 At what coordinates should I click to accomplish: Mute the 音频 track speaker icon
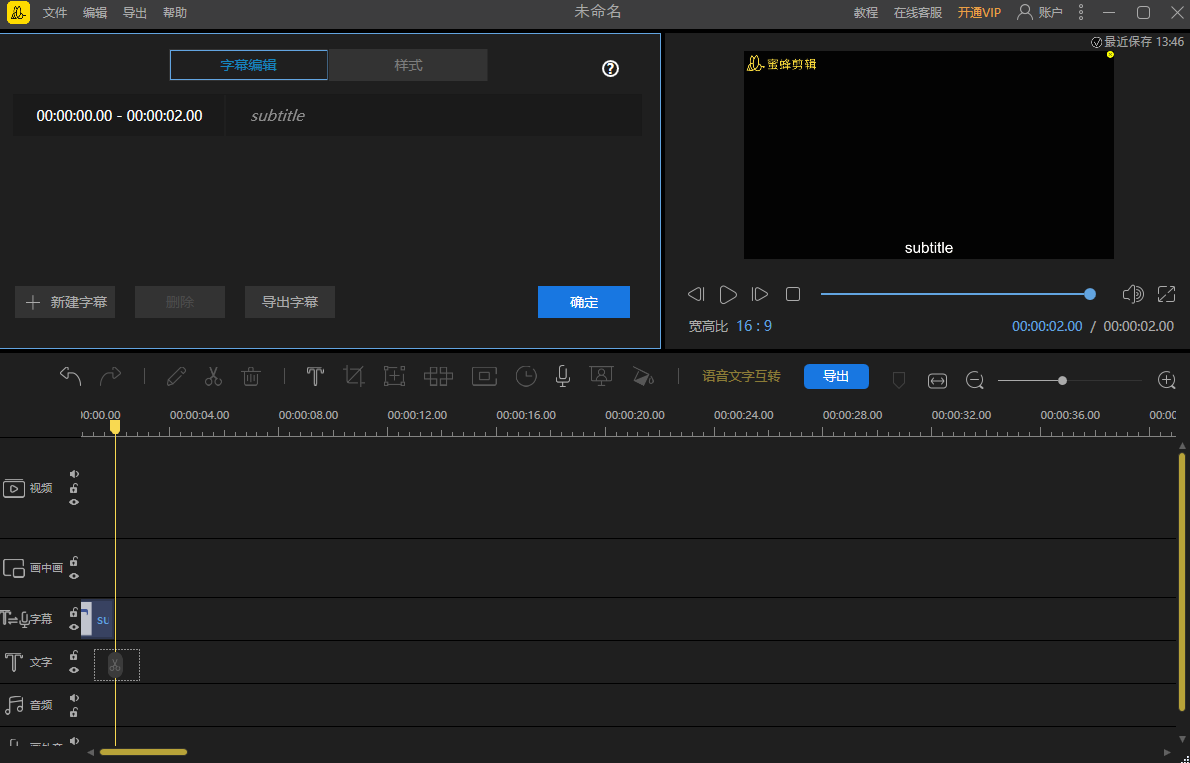[x=74, y=698]
